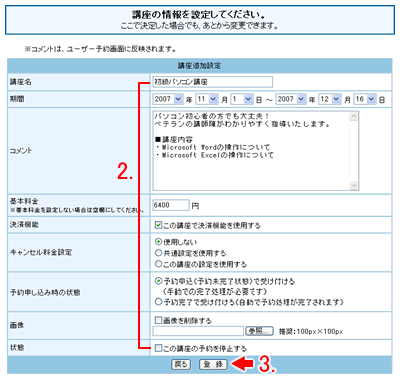
Task: Click the 予約申し込み時の状態 row label
Action: tap(45, 292)
